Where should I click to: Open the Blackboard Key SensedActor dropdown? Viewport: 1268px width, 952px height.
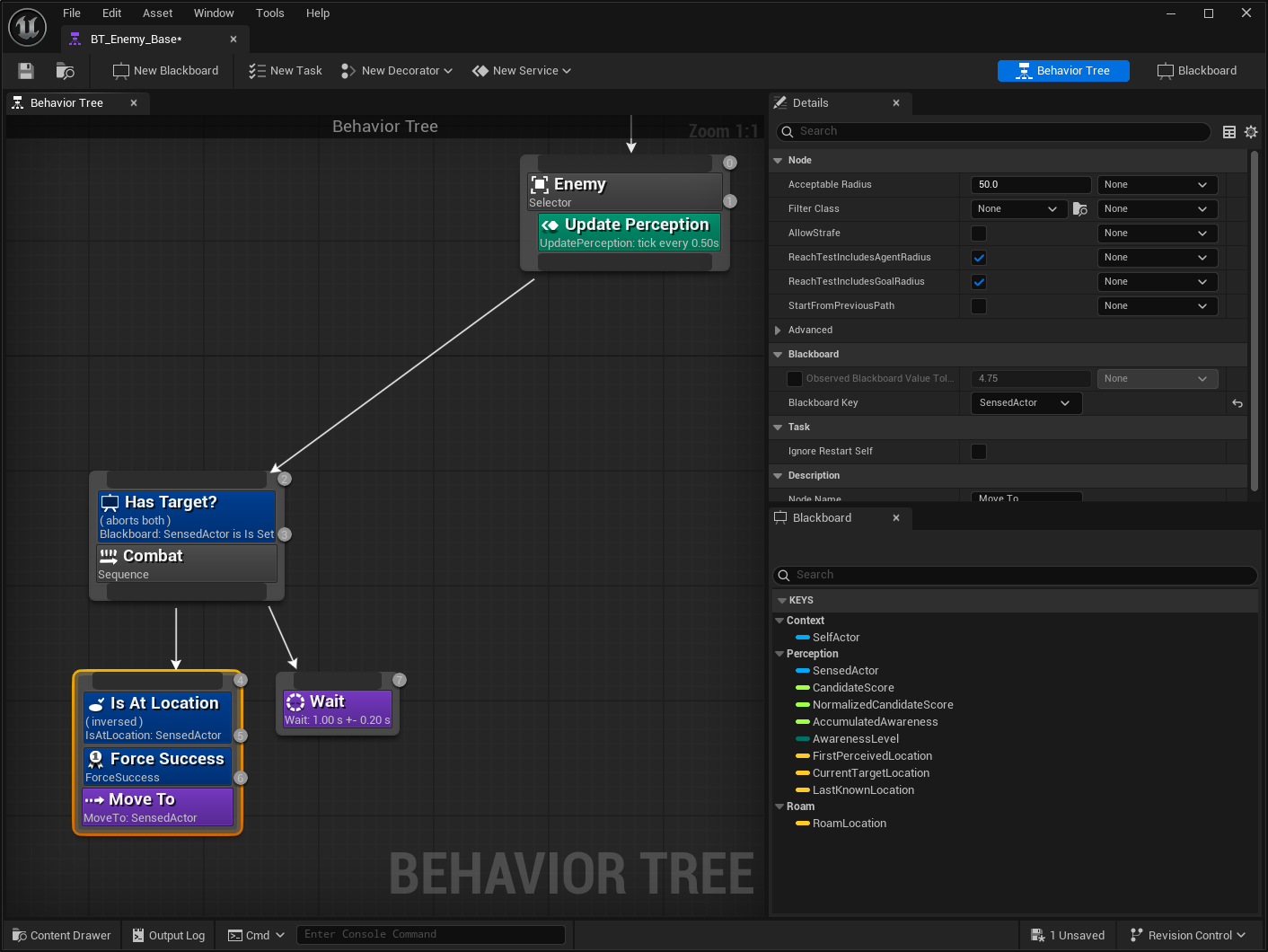pyautogui.click(x=1026, y=402)
